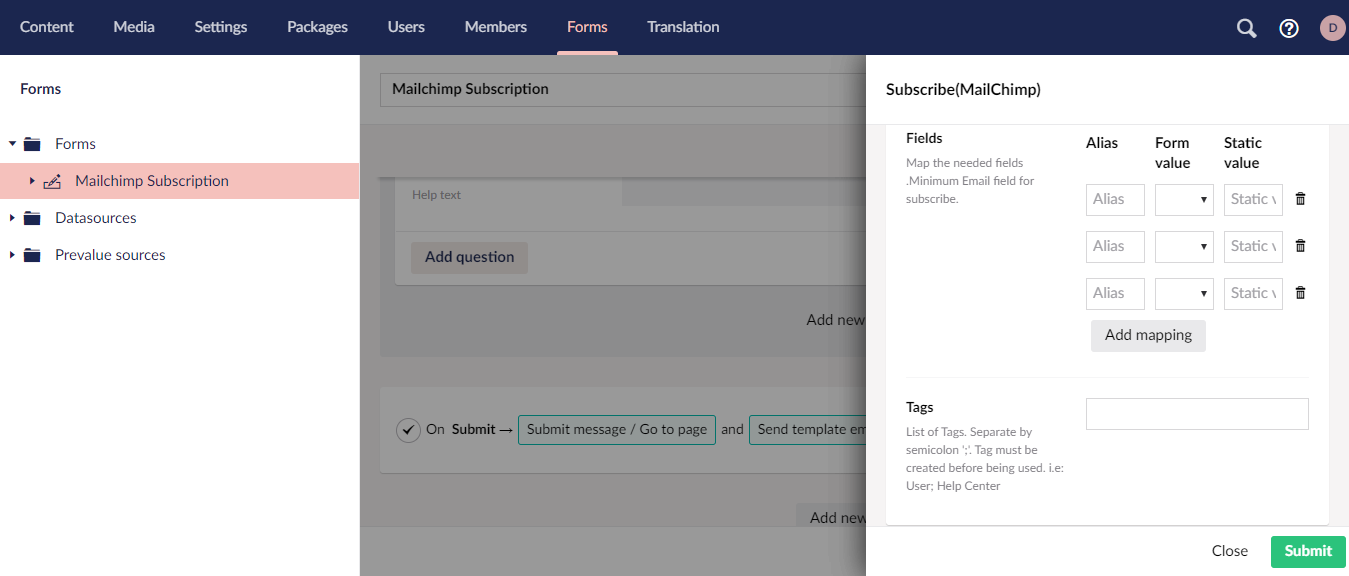Viewport: 1349px width, 576px height.
Task: Click the green Submit button
Action: [1308, 551]
